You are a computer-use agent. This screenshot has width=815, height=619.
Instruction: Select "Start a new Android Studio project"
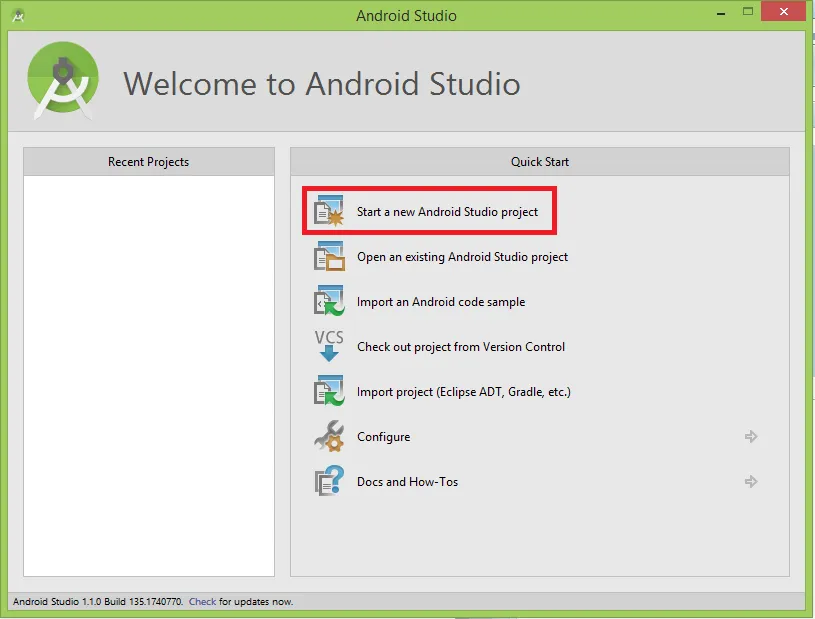(x=447, y=212)
